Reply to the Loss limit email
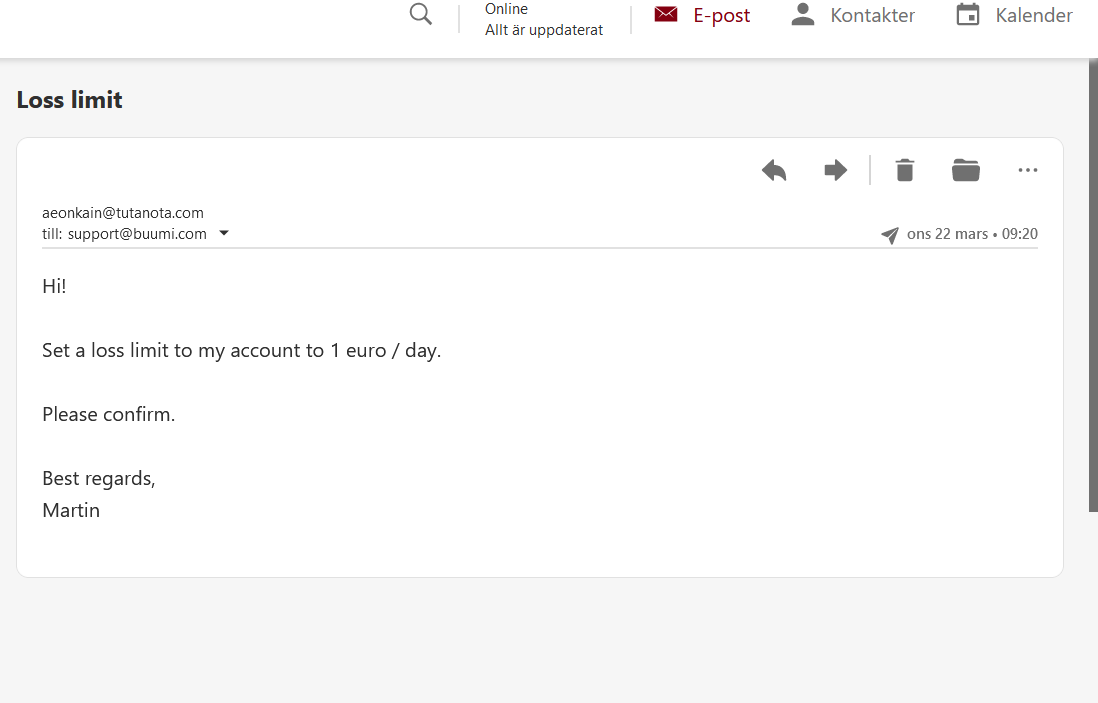This screenshot has width=1098, height=703. 774,170
